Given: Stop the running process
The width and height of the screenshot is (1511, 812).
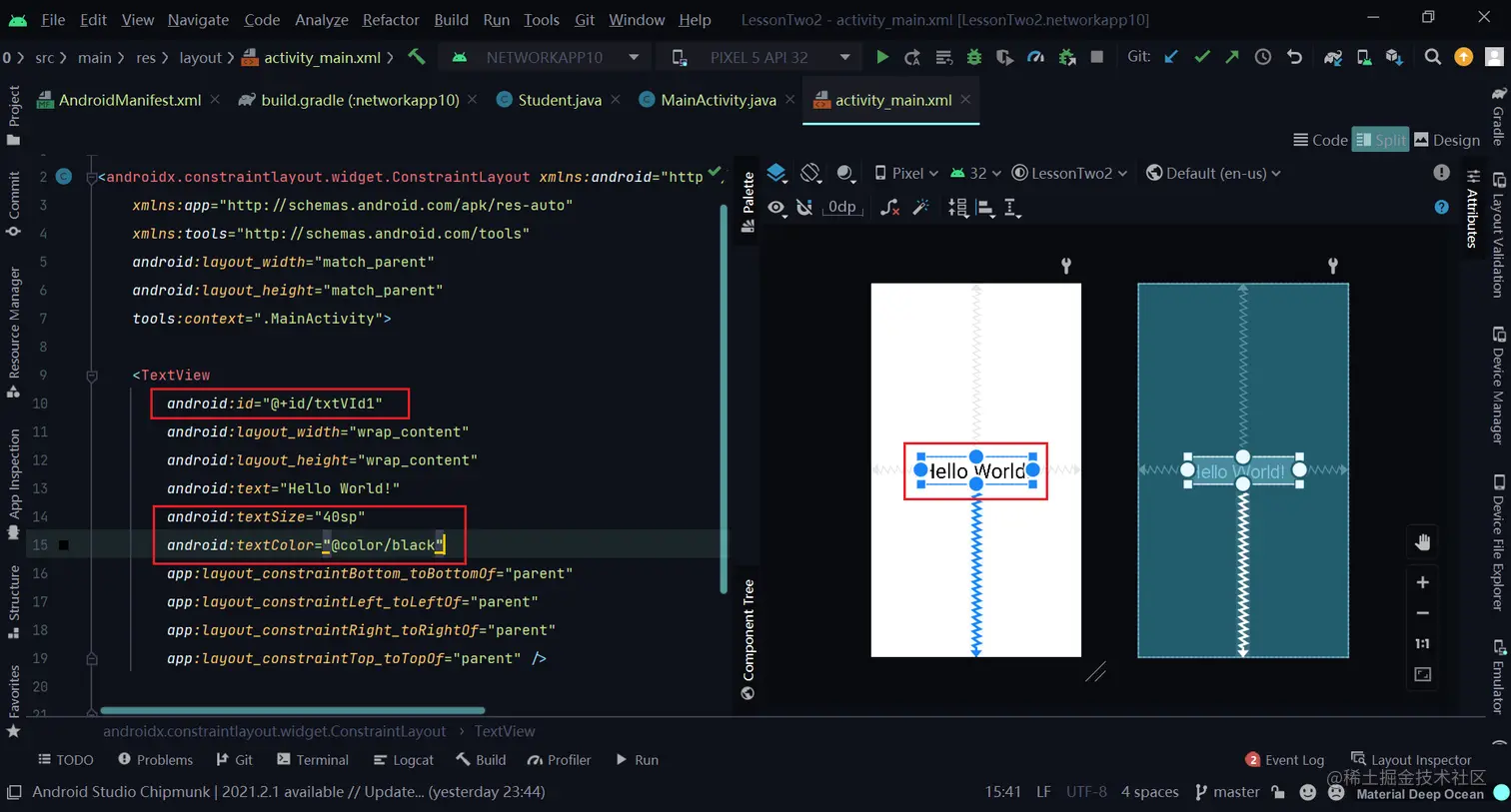Looking at the screenshot, I should [x=1097, y=58].
